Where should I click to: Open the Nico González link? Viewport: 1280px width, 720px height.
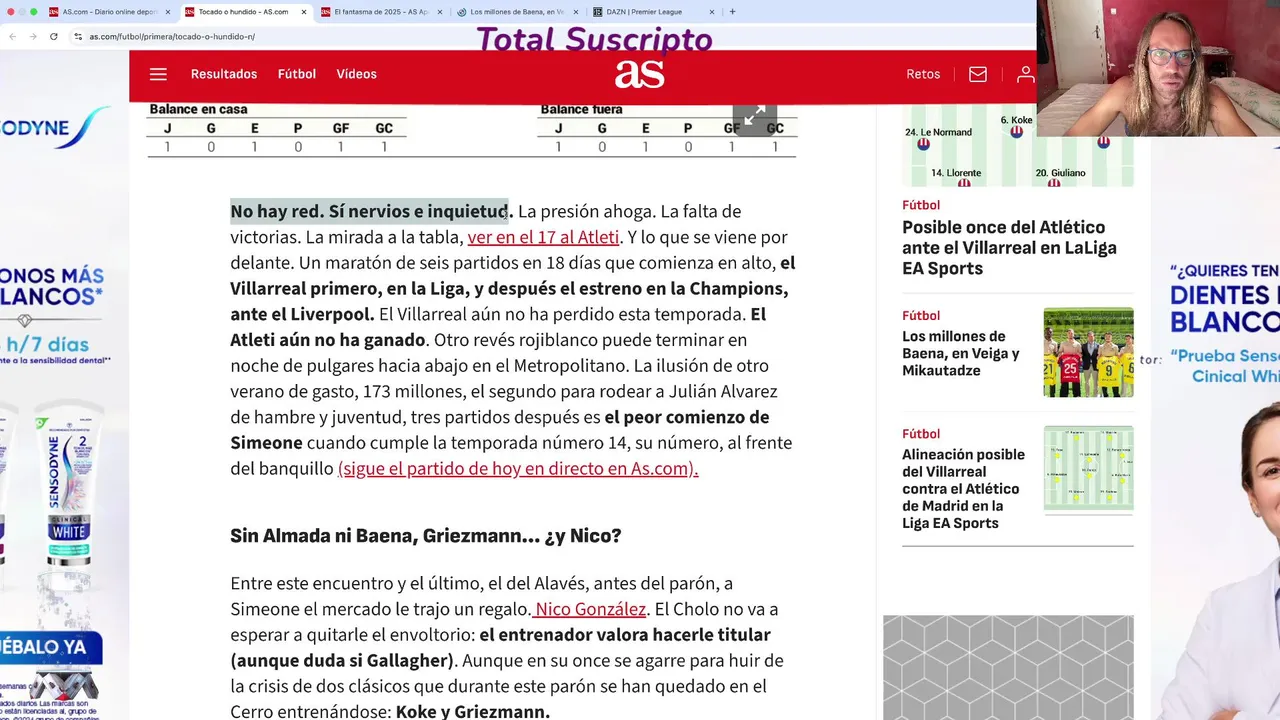pos(589,609)
